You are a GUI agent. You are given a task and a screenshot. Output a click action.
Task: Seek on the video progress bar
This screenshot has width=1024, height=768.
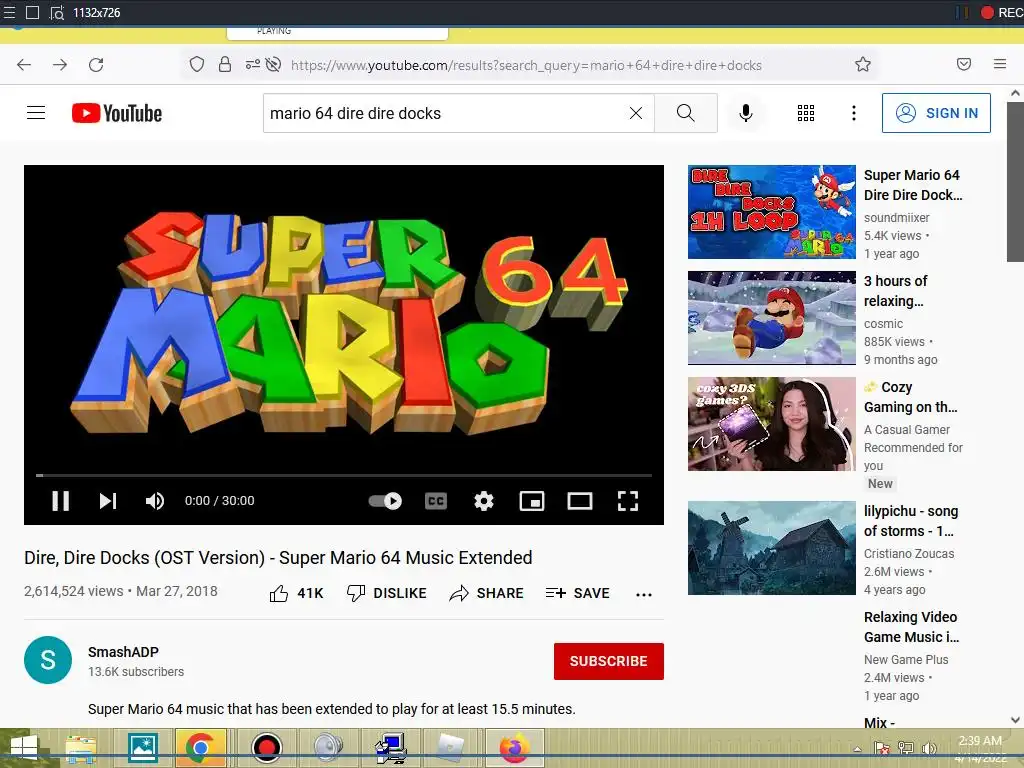(344, 475)
